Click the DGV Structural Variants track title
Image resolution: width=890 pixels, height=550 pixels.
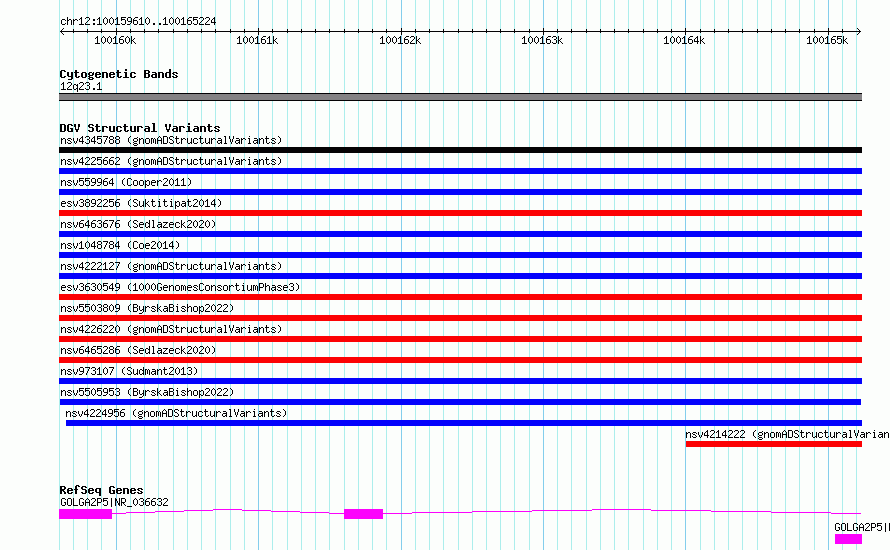point(140,128)
